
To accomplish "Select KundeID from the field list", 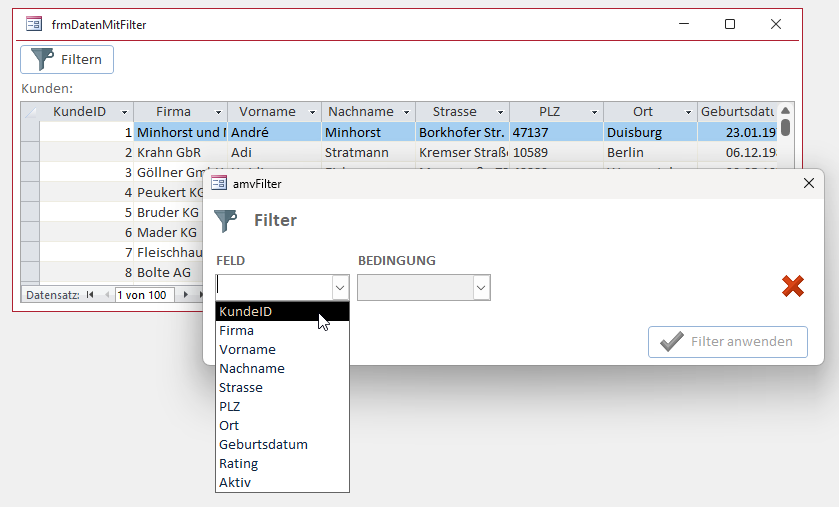I will click(282, 311).
